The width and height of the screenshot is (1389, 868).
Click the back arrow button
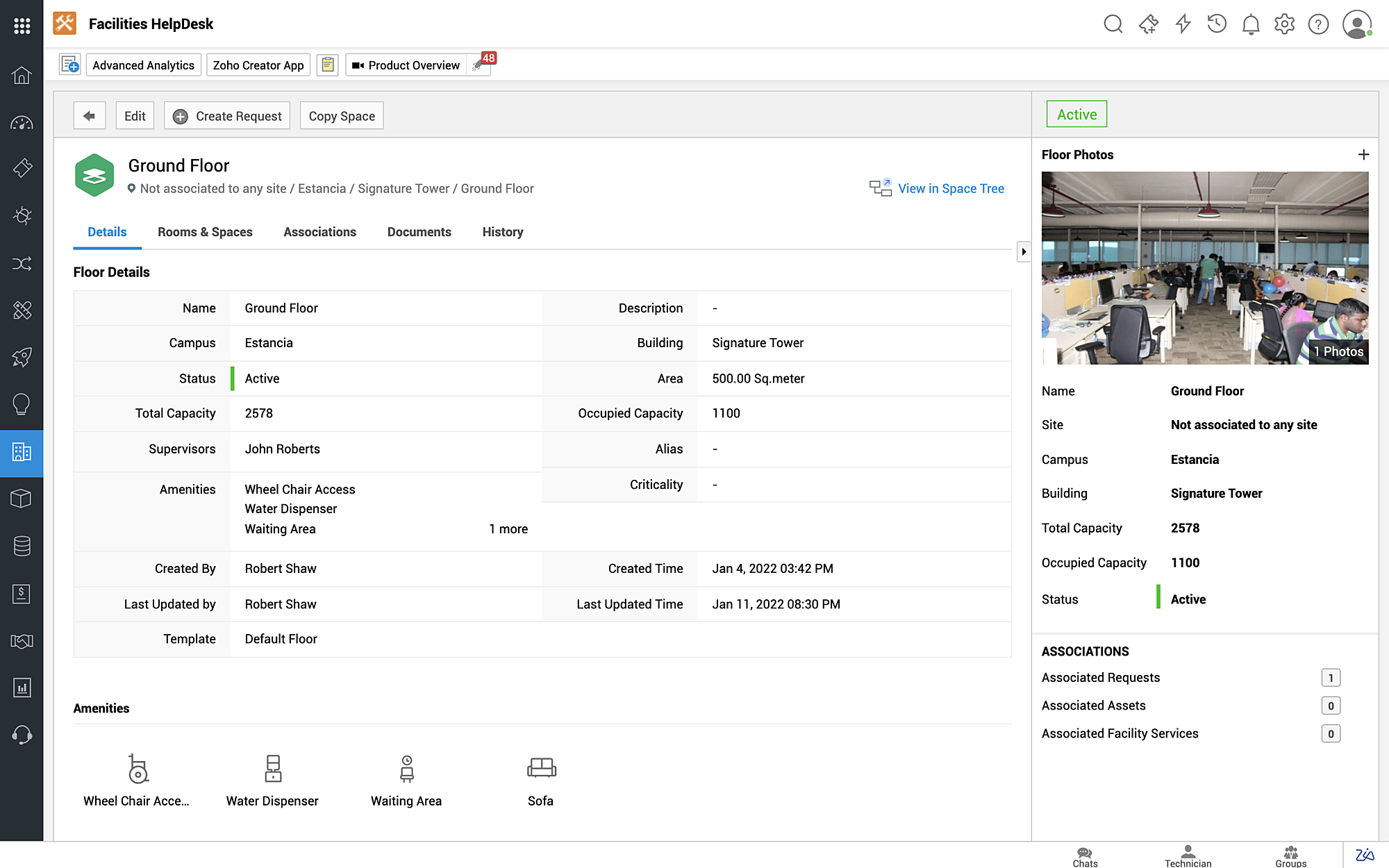[90, 116]
